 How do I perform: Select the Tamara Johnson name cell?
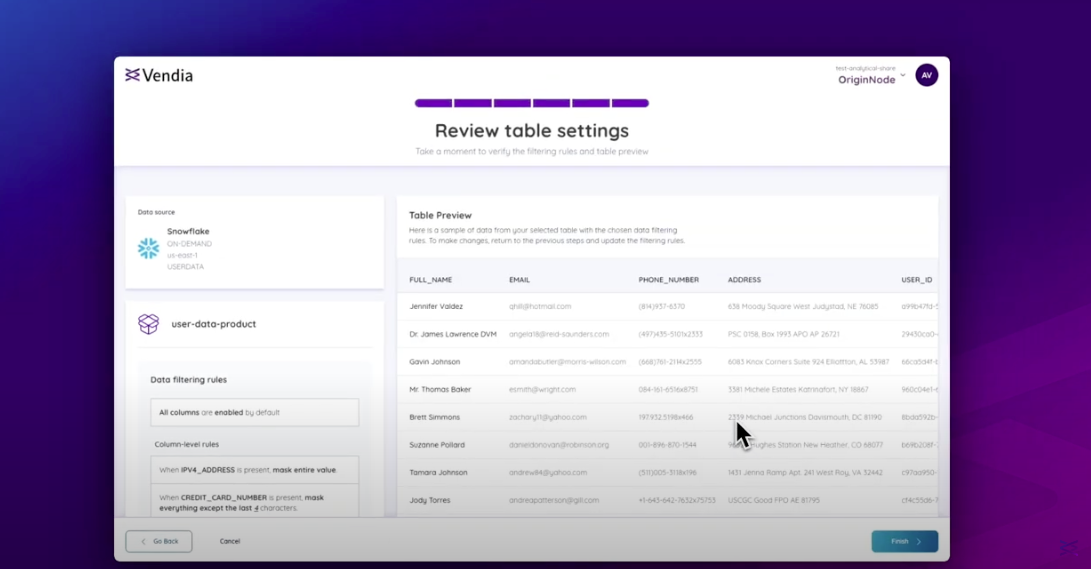438,472
